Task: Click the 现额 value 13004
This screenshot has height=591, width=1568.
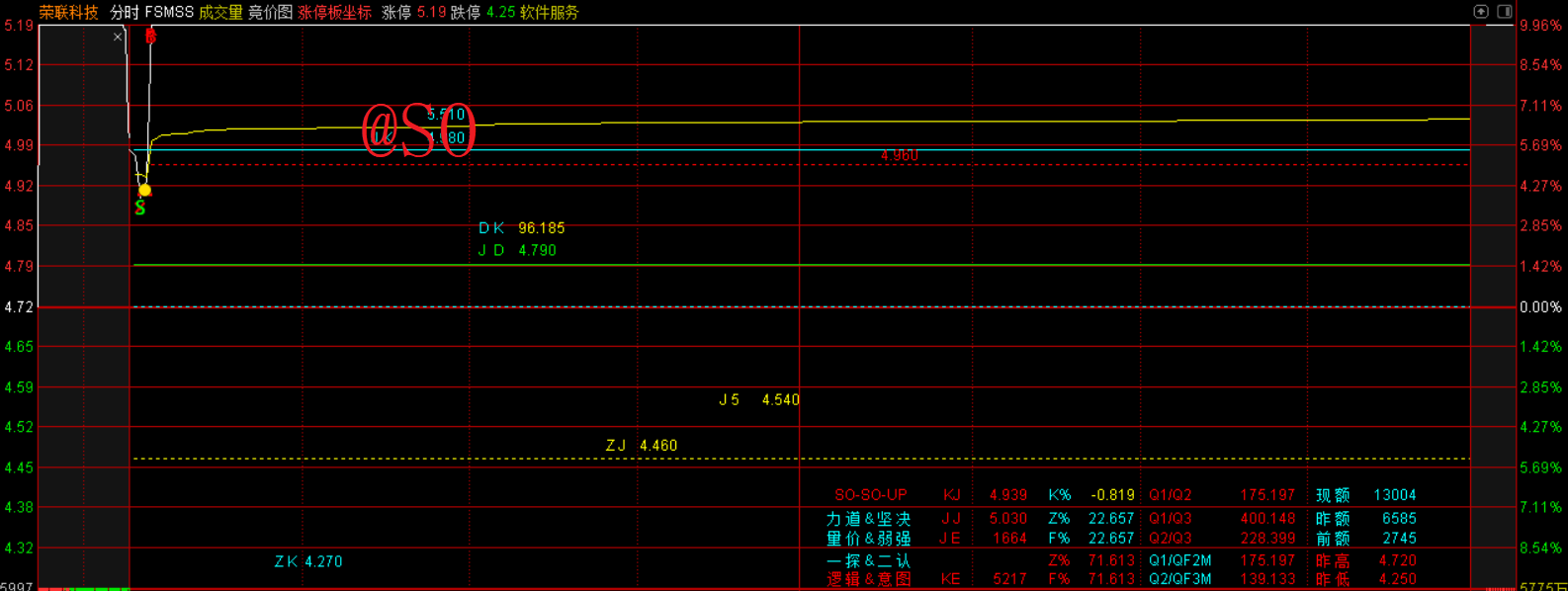Action: point(1395,495)
